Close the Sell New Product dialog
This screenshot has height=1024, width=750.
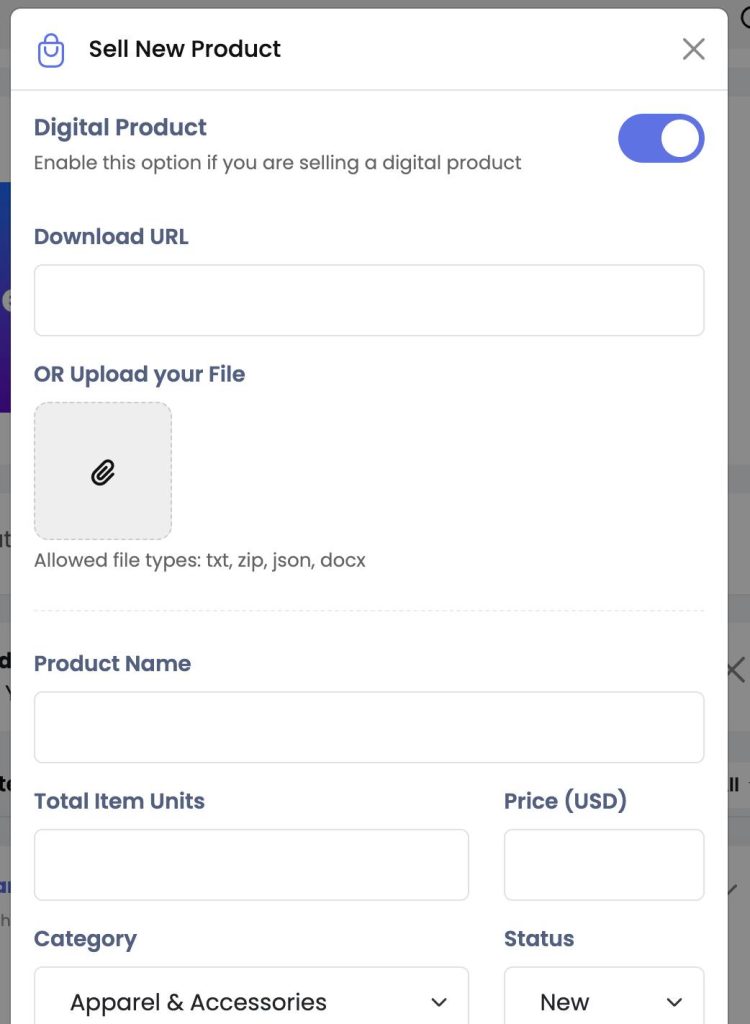(693, 49)
